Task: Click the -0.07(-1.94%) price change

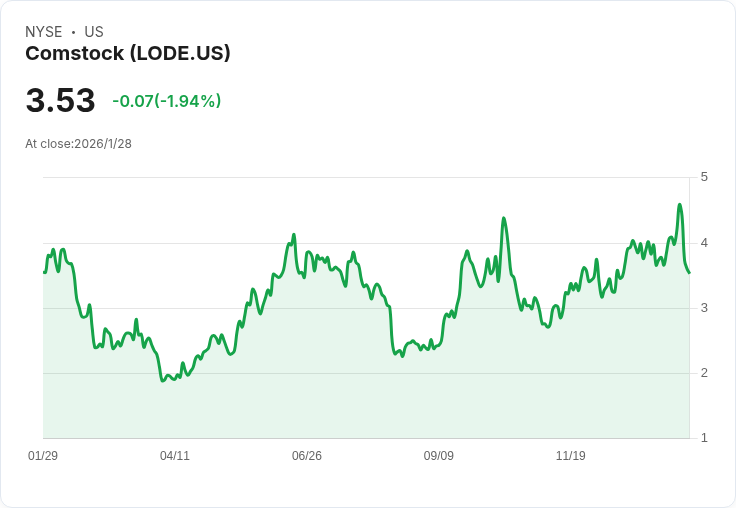Action: click(x=167, y=101)
